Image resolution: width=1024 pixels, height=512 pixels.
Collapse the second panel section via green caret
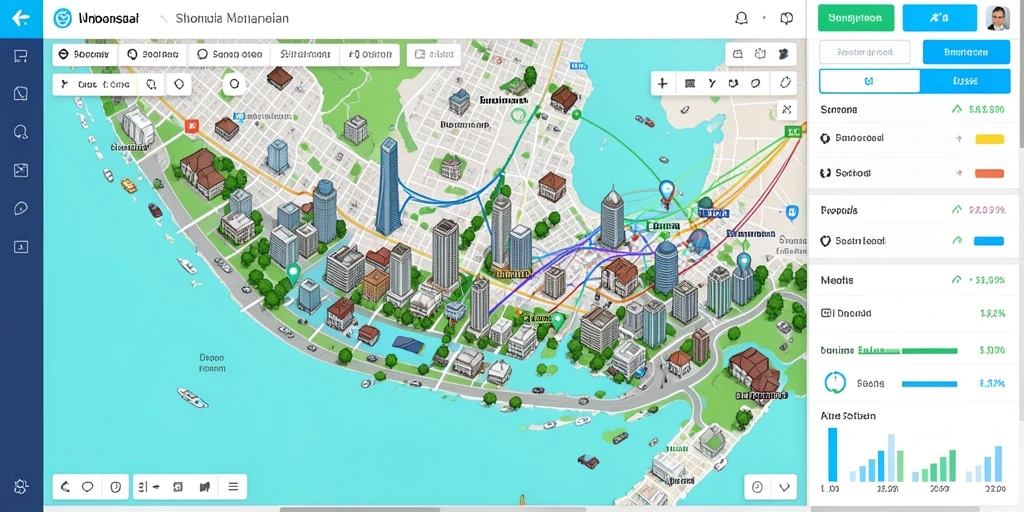(x=957, y=210)
